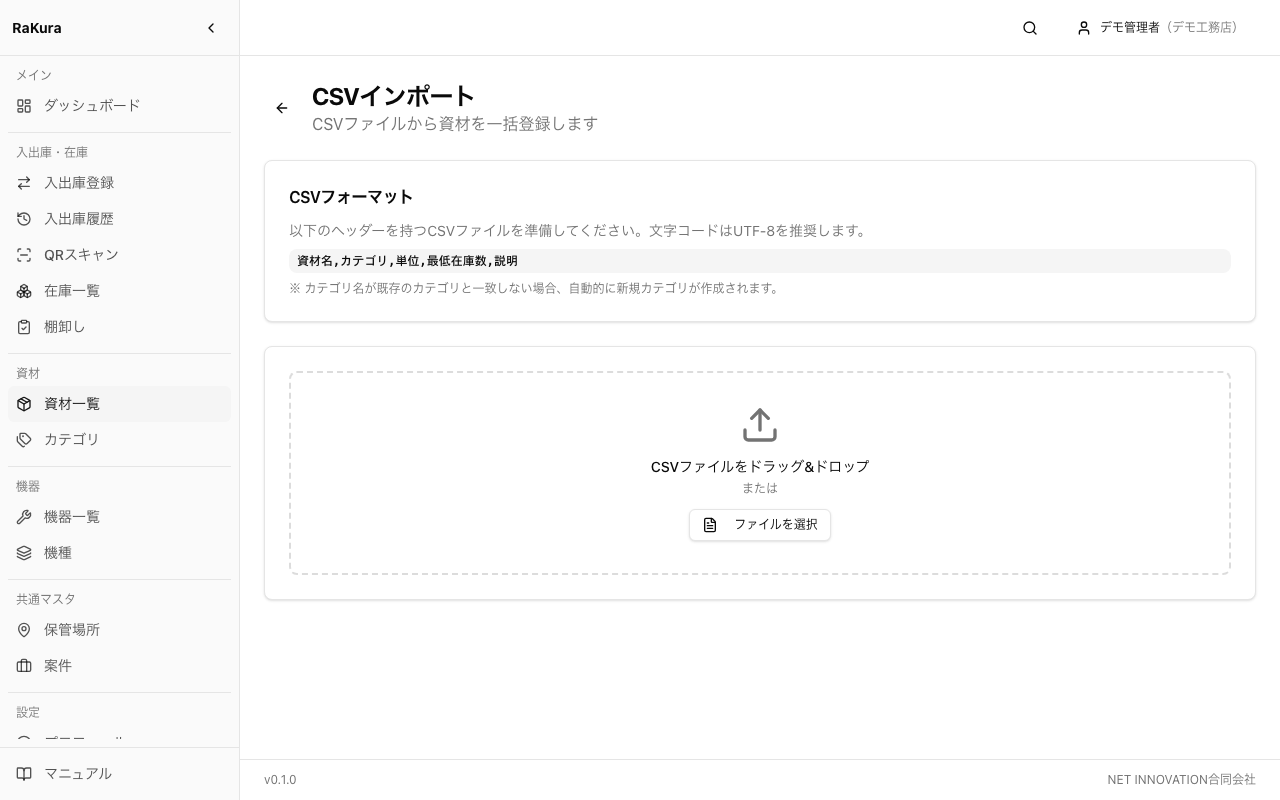Image resolution: width=1280 pixels, height=800 pixels.
Task: Open 案件 page
Action: pyautogui.click(x=119, y=666)
